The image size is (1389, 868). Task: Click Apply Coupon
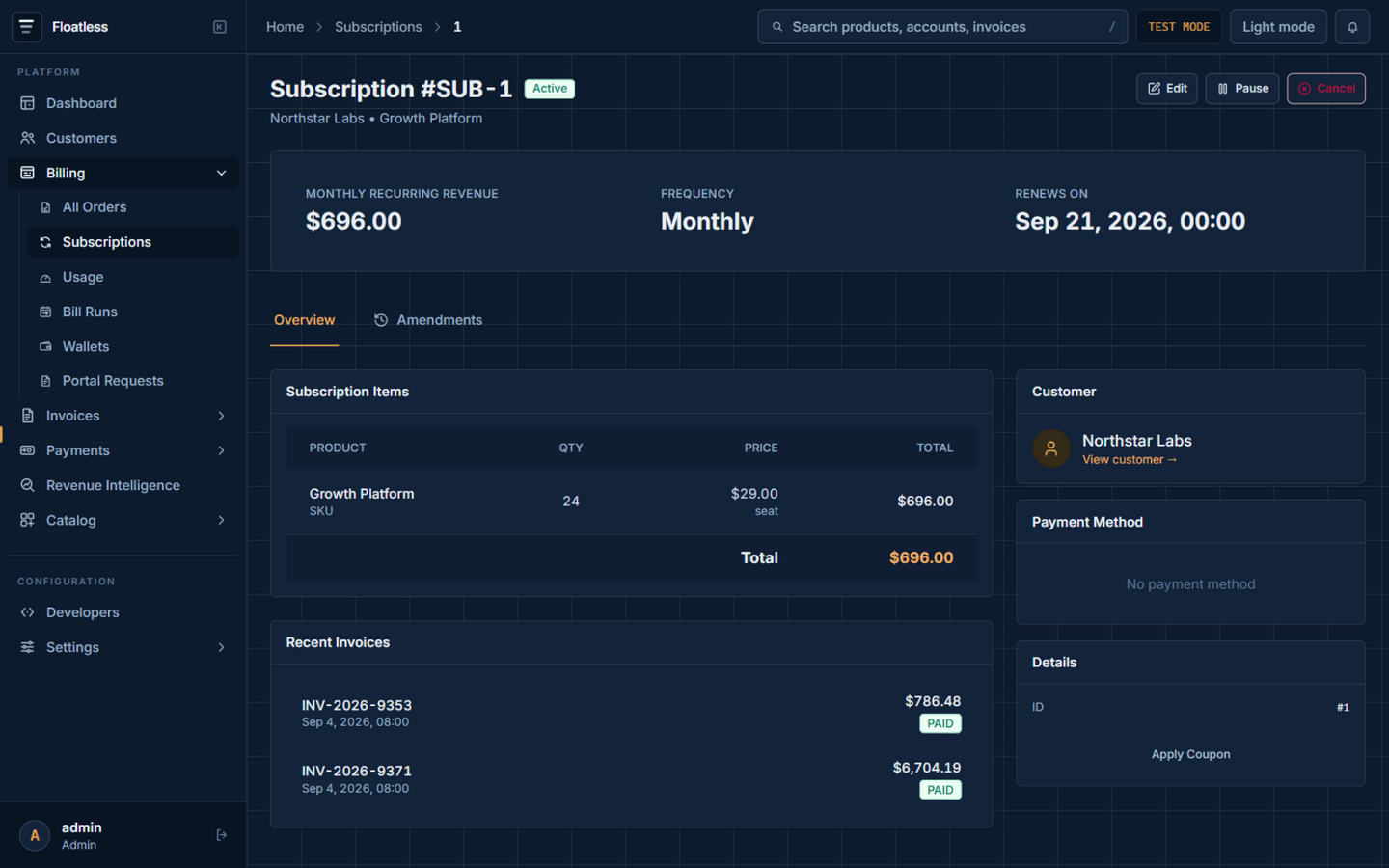pyautogui.click(x=1190, y=754)
